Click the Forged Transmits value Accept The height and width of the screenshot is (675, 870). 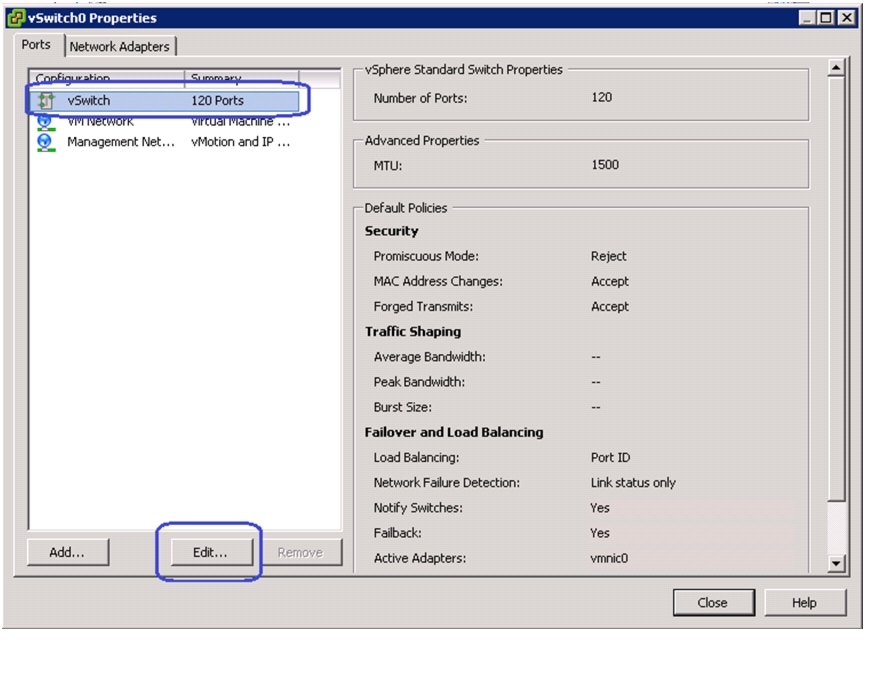[x=610, y=307]
